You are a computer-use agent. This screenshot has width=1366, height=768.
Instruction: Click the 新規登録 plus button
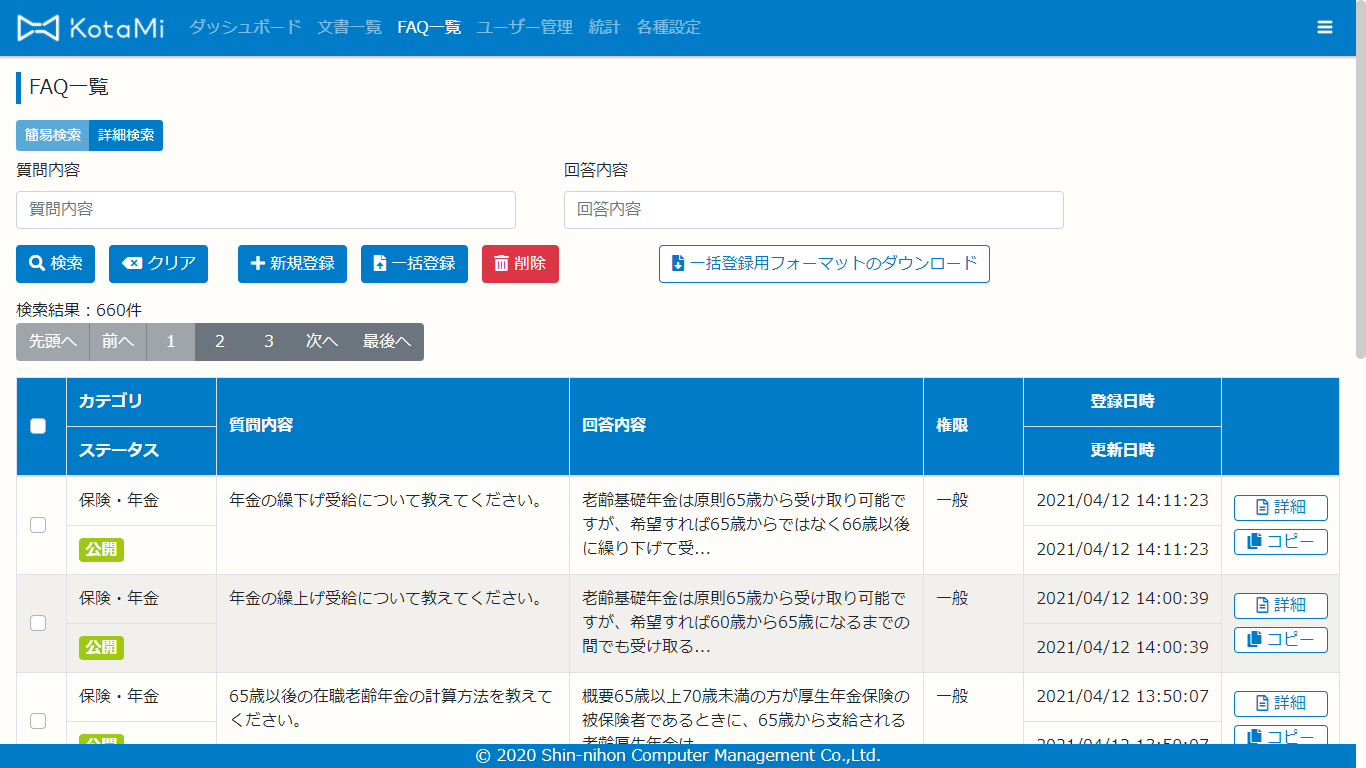(x=292, y=264)
